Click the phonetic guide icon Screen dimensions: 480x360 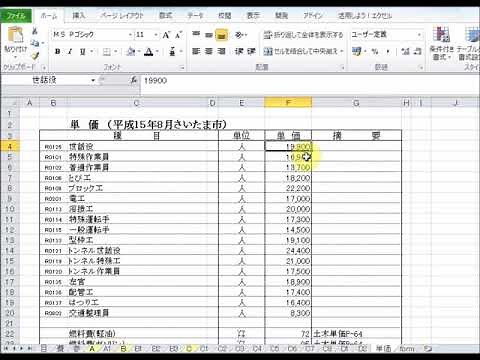(172, 52)
